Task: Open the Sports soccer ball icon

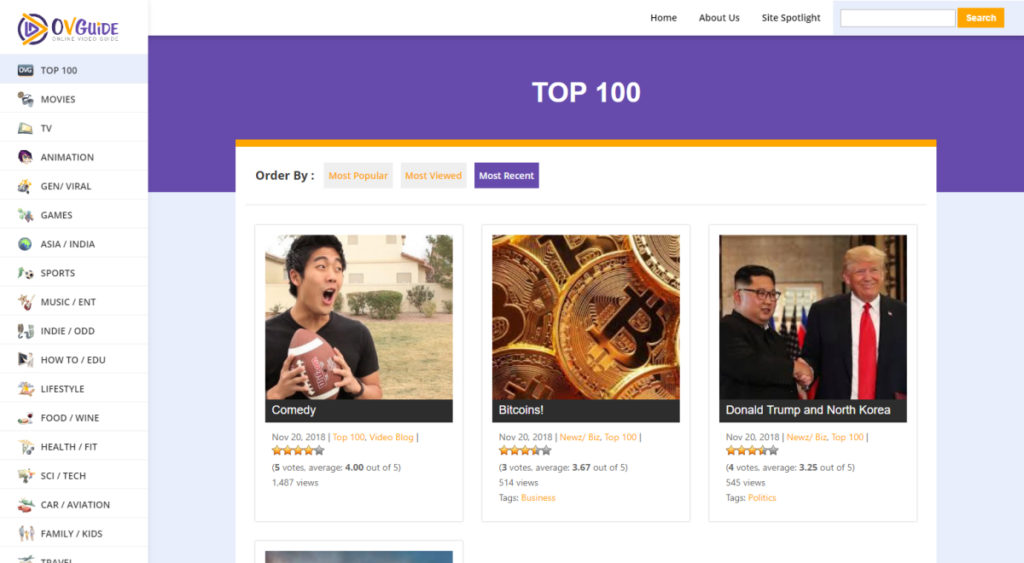Action: pyautogui.click(x=25, y=273)
